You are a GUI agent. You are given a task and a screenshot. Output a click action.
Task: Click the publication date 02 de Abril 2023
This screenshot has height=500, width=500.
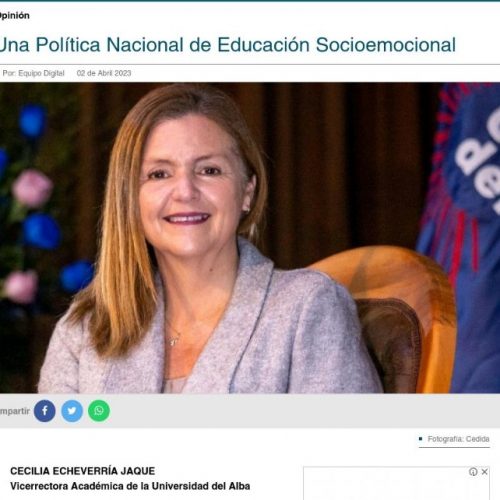coord(104,73)
